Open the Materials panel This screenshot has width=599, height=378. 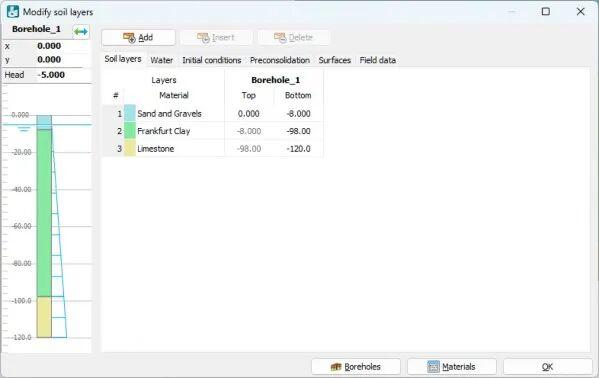coord(452,367)
